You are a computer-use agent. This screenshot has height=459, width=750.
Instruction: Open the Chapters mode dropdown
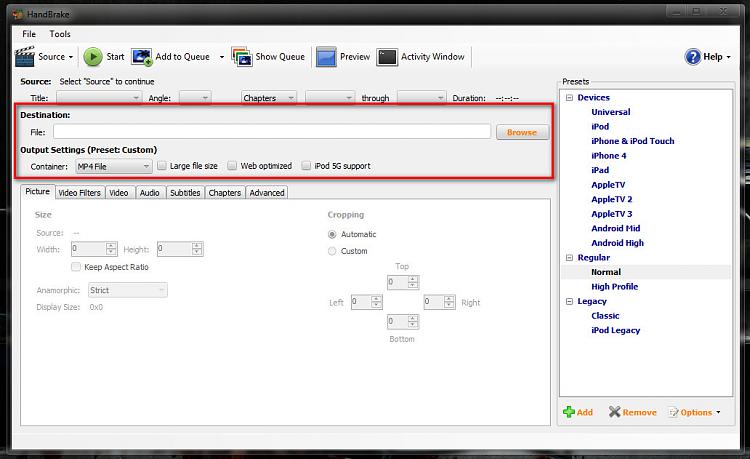click(x=269, y=98)
